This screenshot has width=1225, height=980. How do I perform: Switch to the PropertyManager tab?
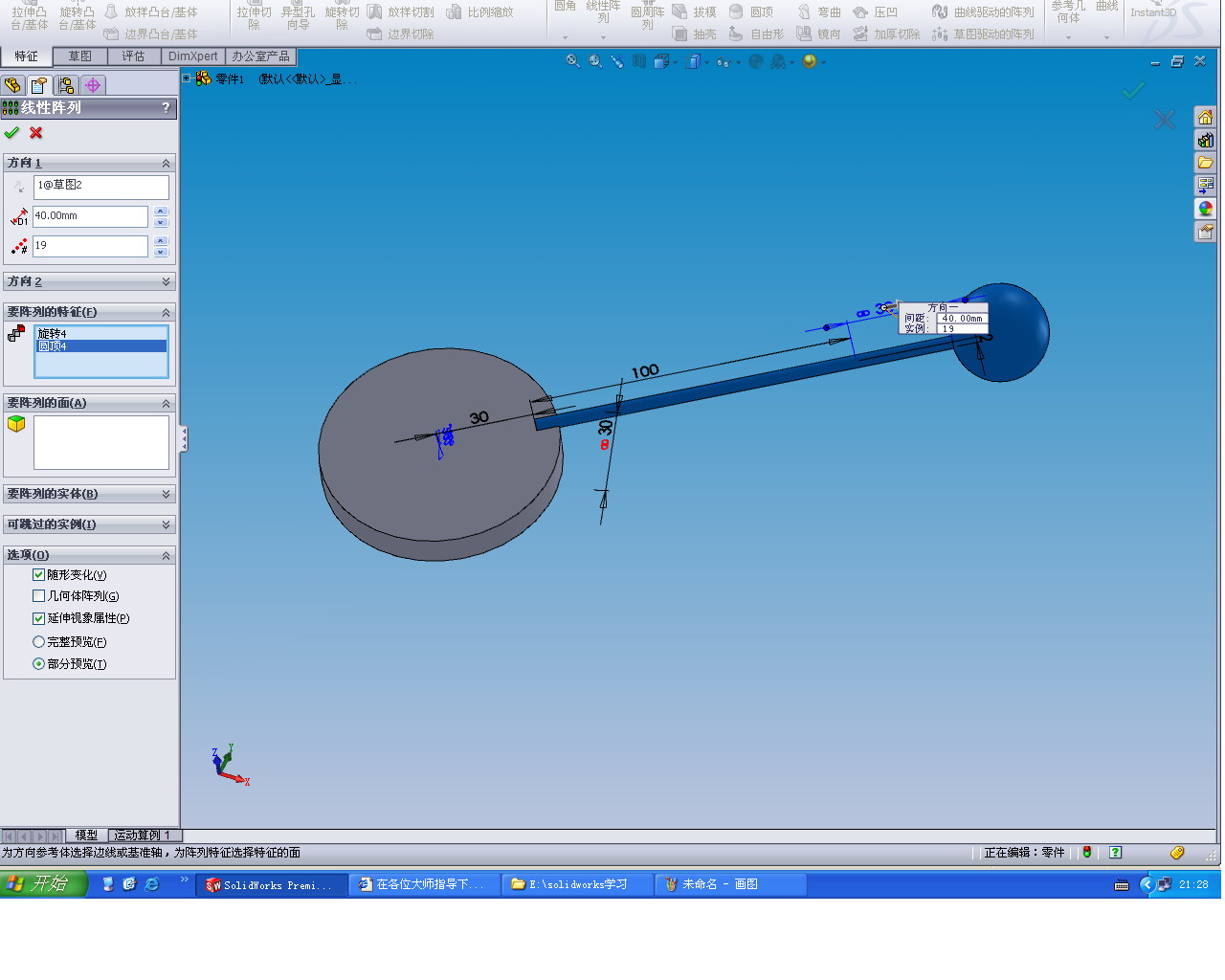tap(39, 85)
